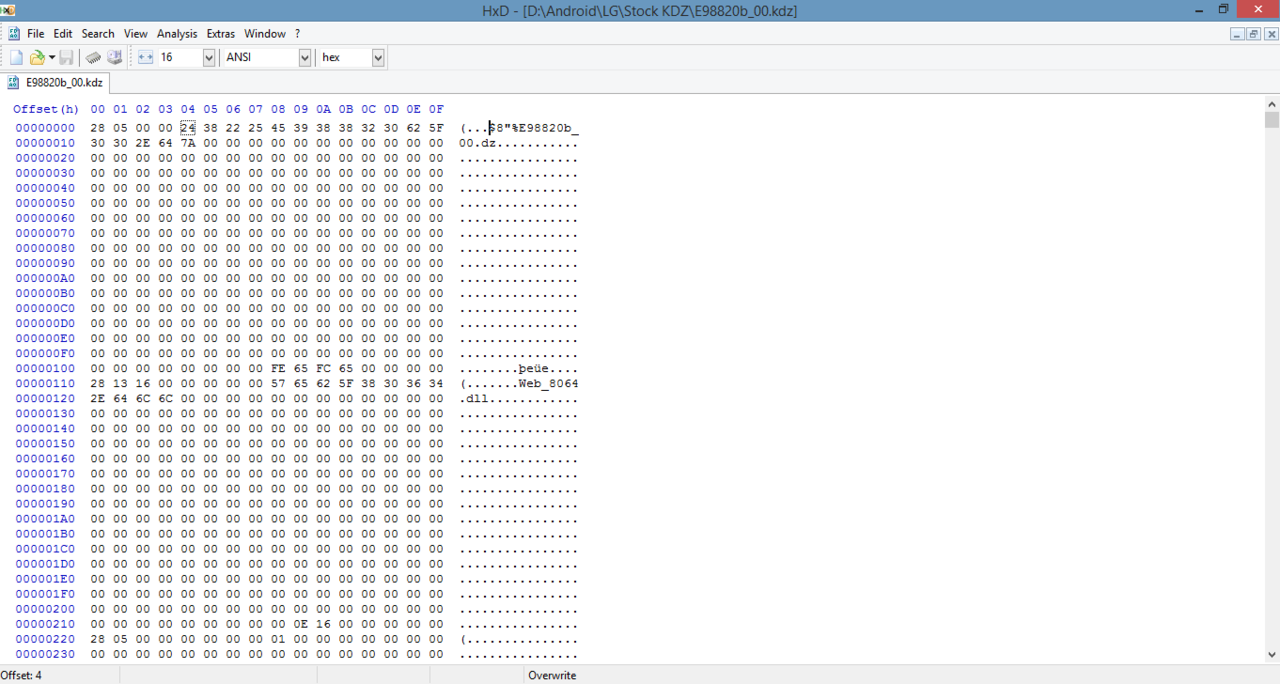Image resolution: width=1280 pixels, height=684 pixels.
Task: Open the View menu
Action: [x=135, y=34]
